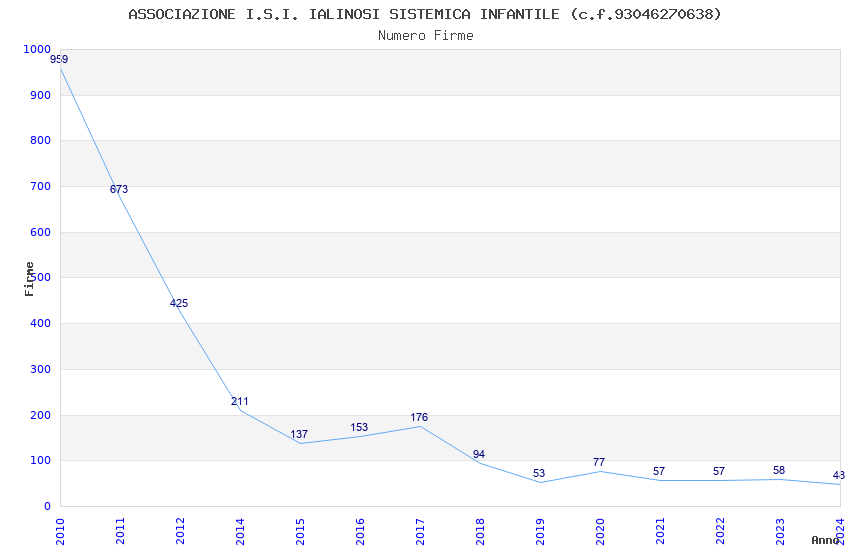Click the data label 959
850x550 pixels.
tap(59, 60)
